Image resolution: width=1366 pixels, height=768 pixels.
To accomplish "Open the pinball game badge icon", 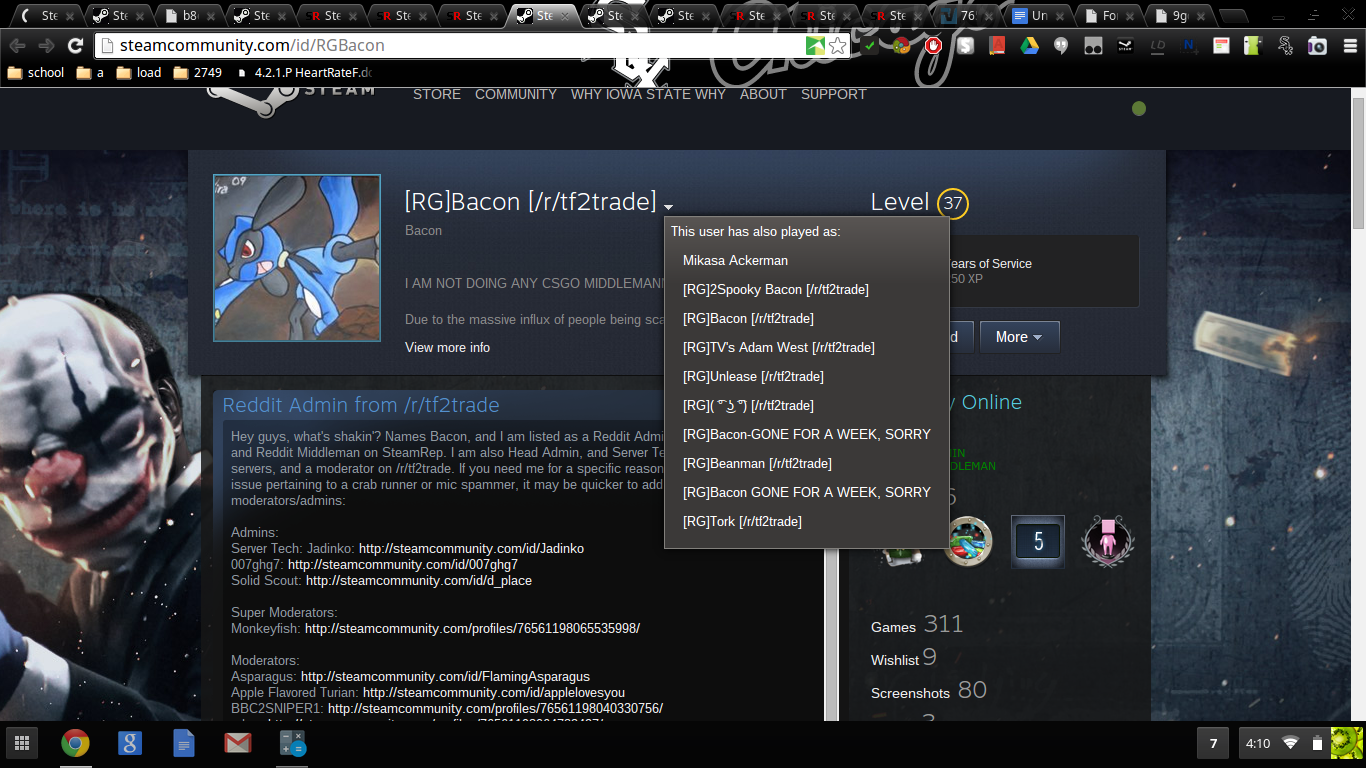I will (968, 541).
